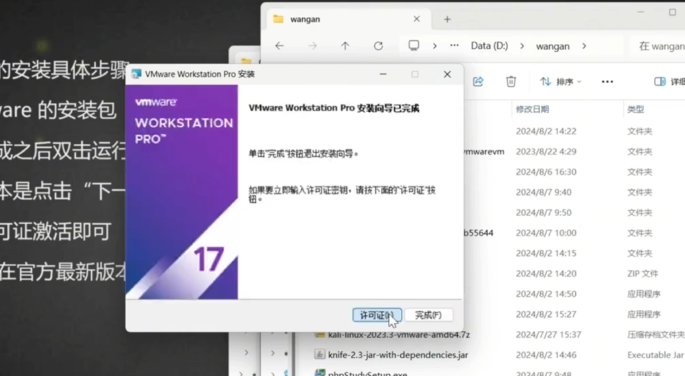This screenshot has height=376, width=685.
Task: Select wangan in the breadcrumb path
Action: tap(553, 46)
